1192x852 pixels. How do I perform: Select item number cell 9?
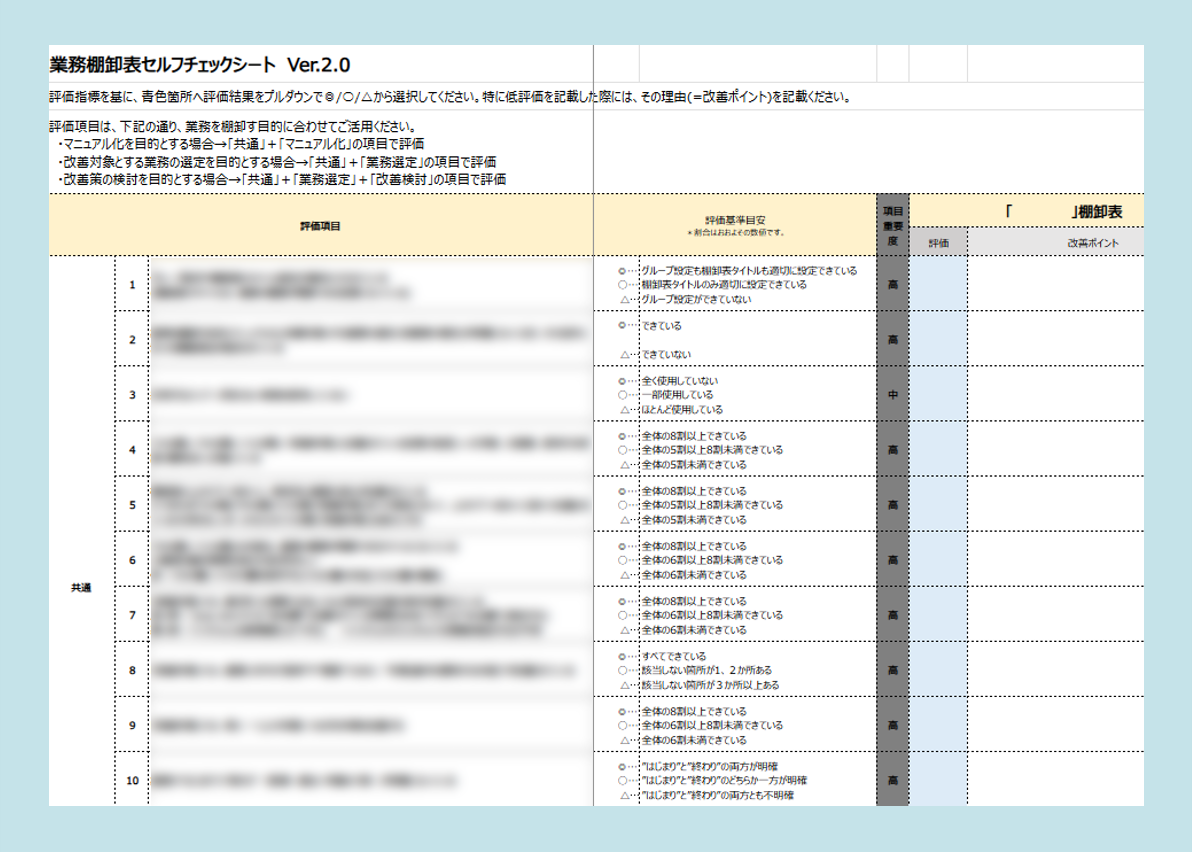tap(132, 725)
